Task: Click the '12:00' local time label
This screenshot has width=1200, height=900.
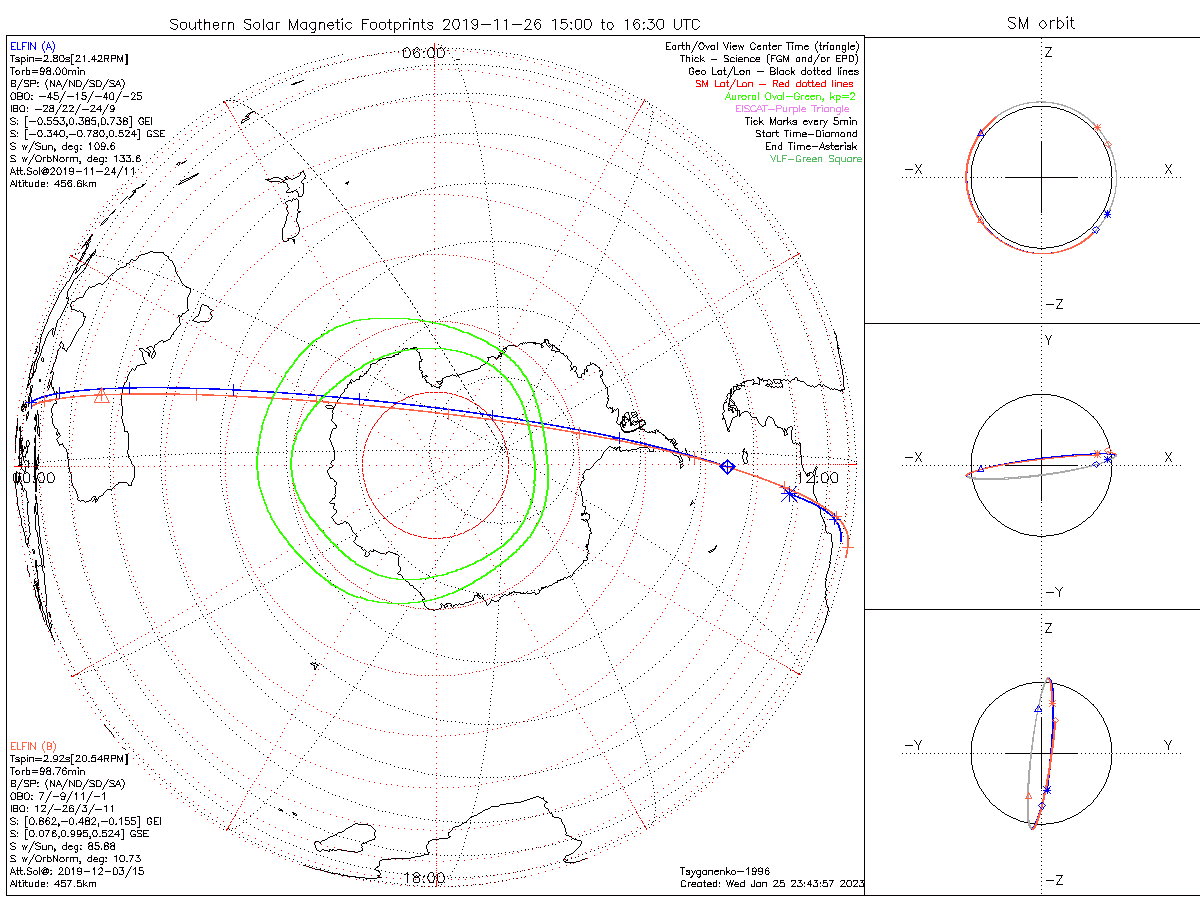Action: (817, 479)
